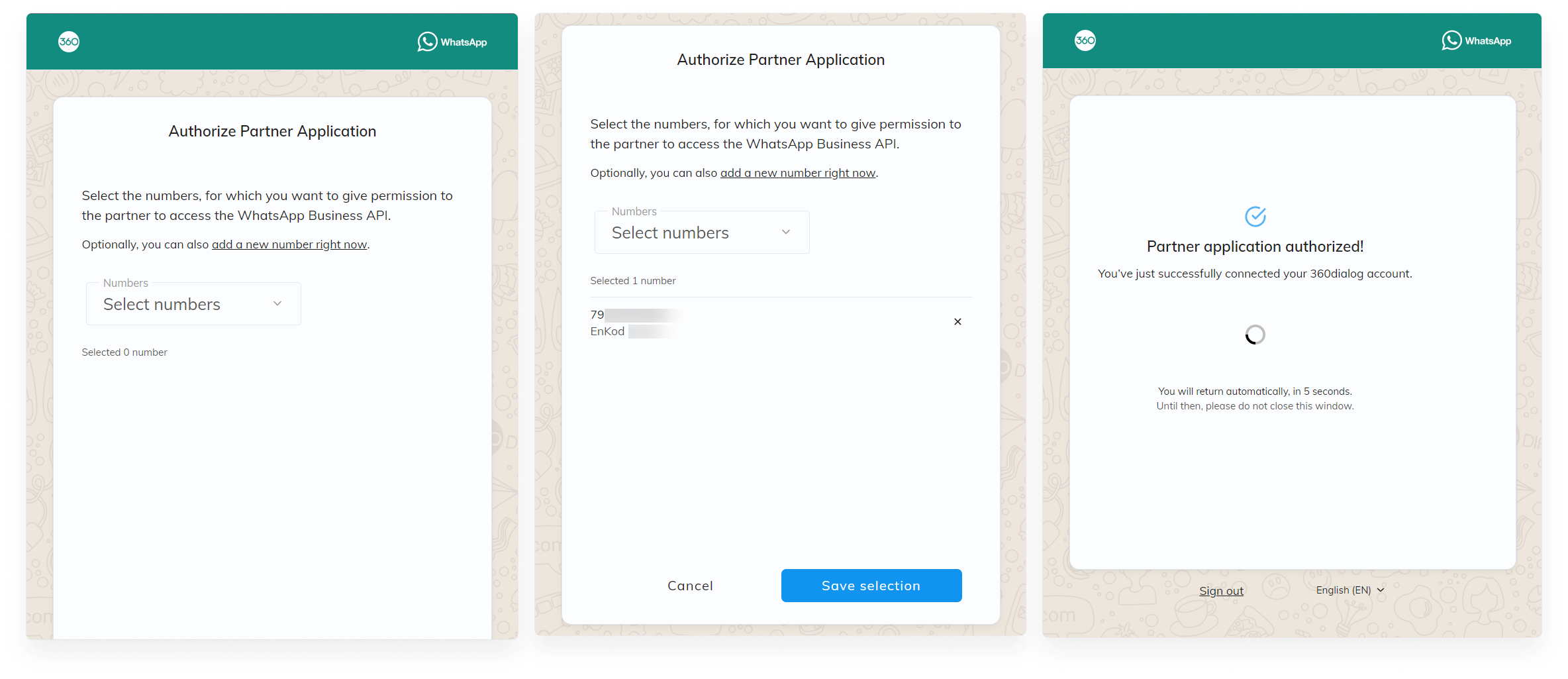Open the Select numbers dropdown in the left panel

point(193,304)
